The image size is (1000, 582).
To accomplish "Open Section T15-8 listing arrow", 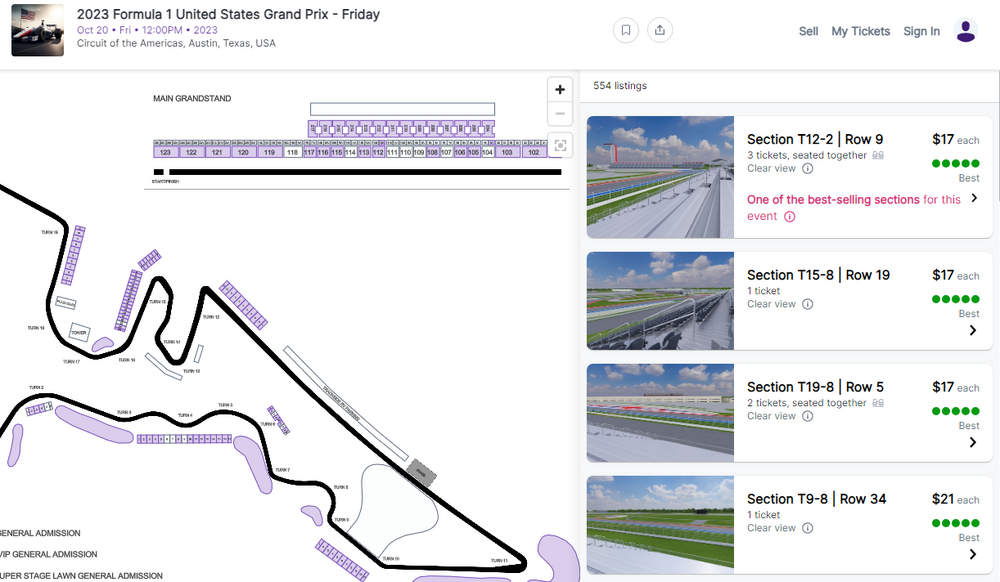I will 973,331.
